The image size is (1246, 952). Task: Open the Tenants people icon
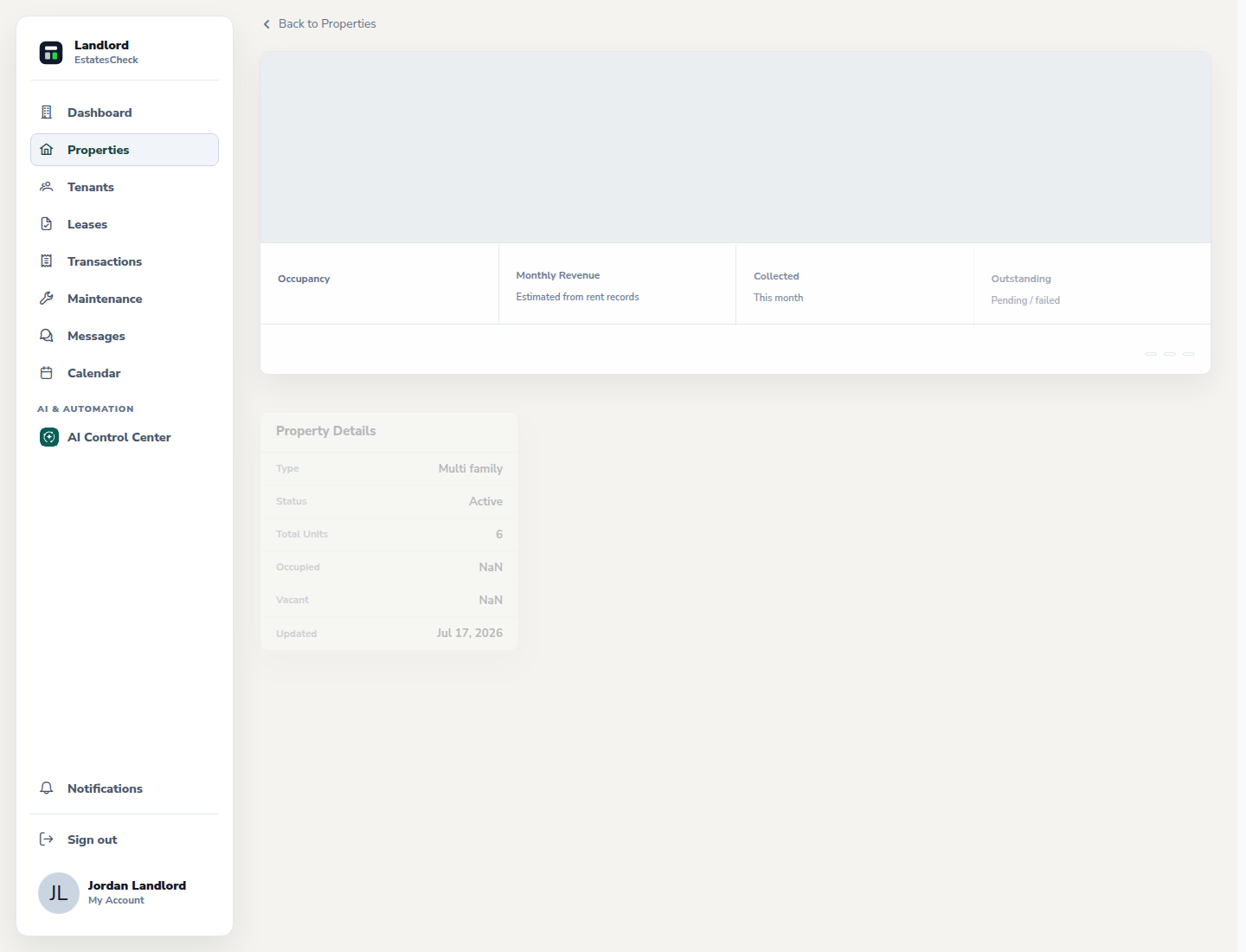[x=47, y=187]
